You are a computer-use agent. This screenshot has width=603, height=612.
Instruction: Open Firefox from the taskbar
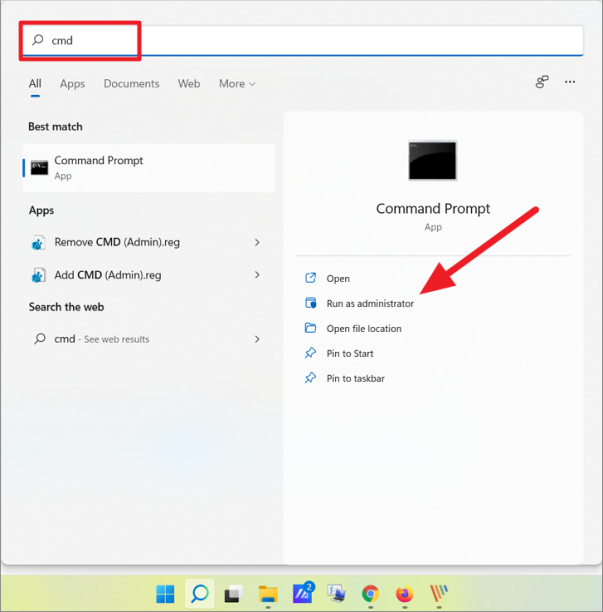(405, 594)
